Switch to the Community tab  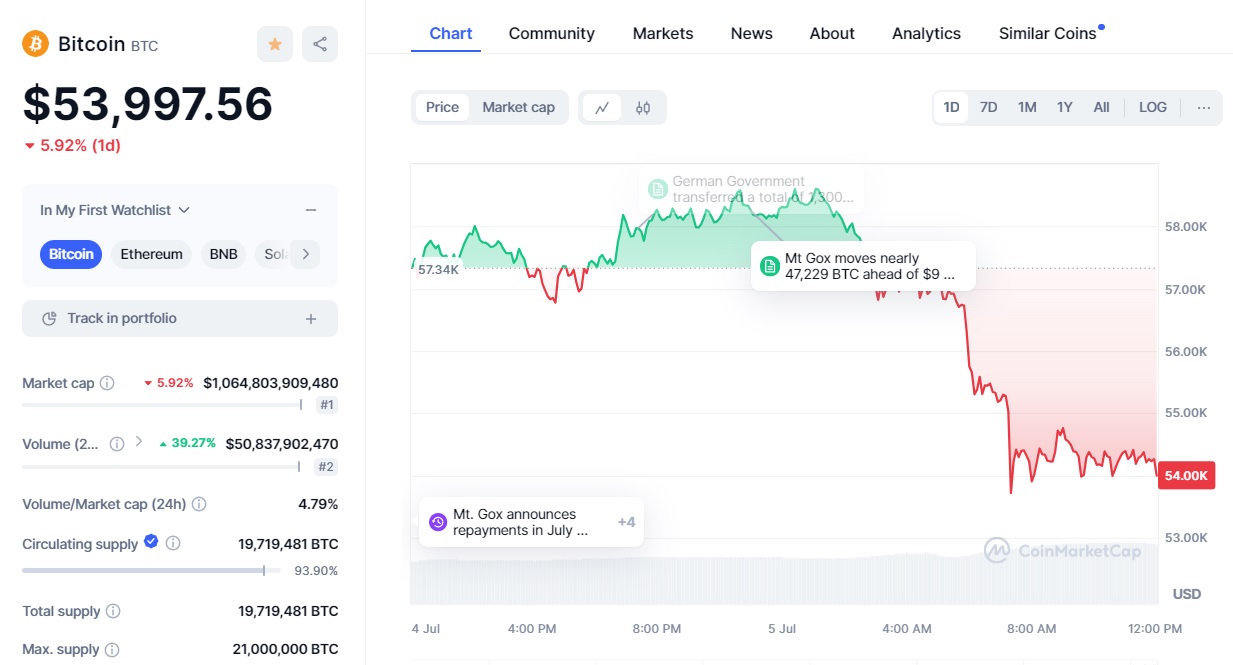point(552,34)
